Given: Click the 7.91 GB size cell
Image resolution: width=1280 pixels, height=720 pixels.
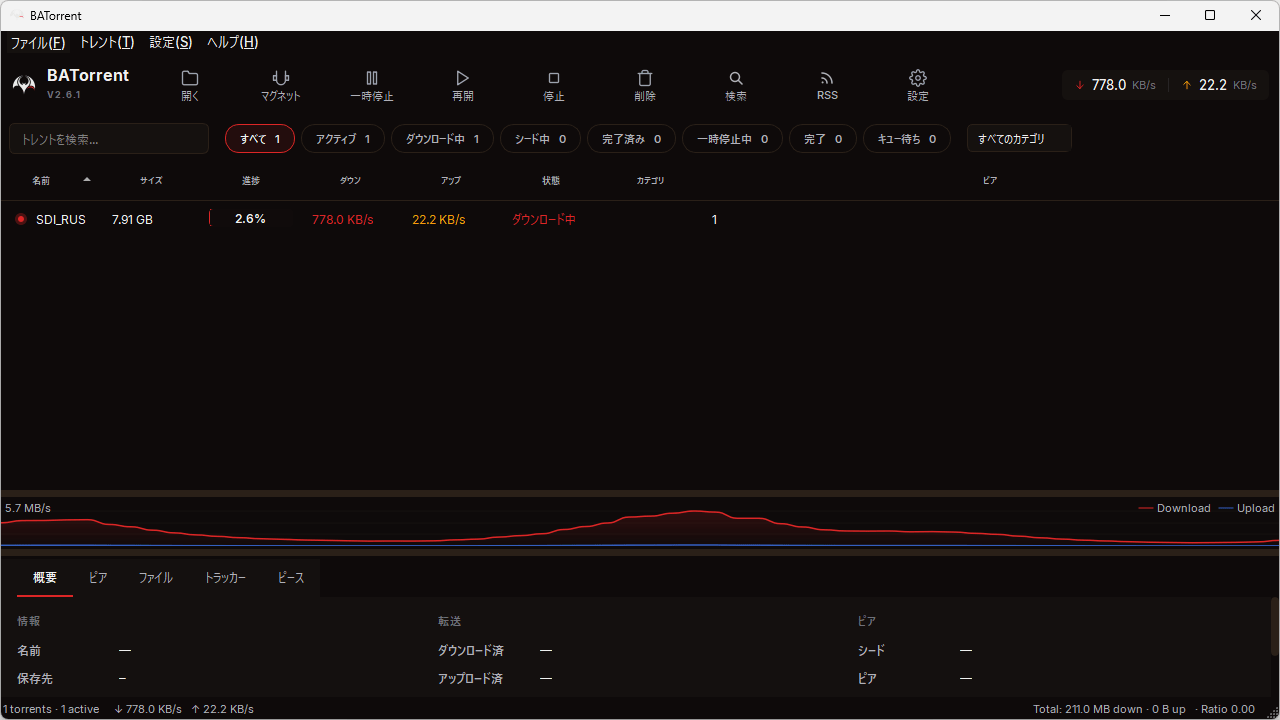Looking at the screenshot, I should (x=132, y=219).
